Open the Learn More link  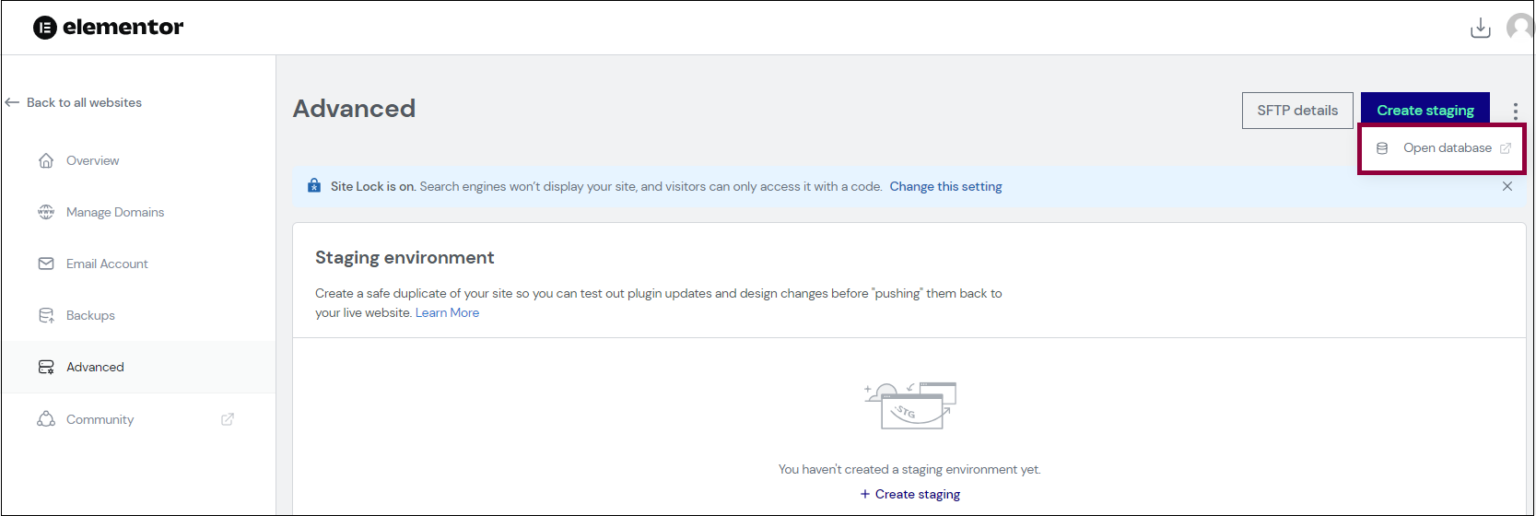(x=447, y=313)
